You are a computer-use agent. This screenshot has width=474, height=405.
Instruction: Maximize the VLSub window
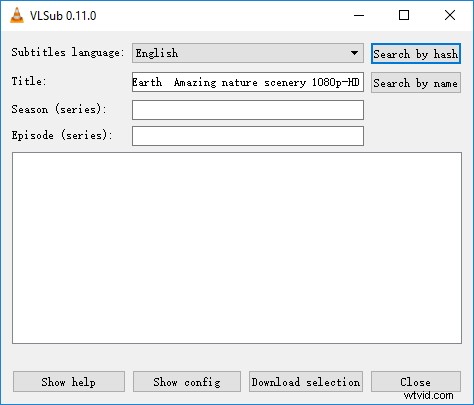[x=404, y=15]
